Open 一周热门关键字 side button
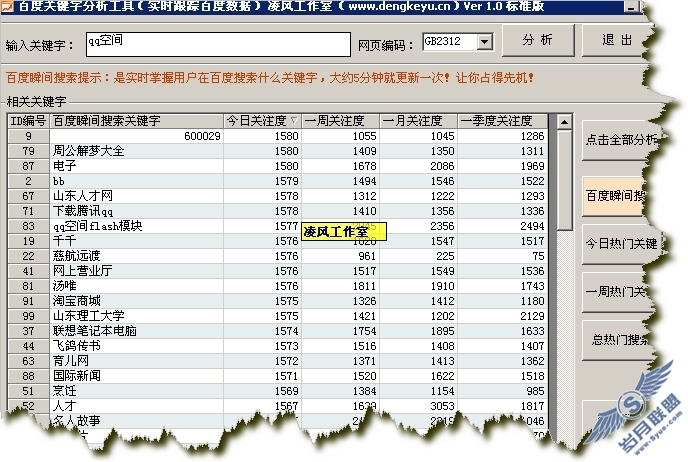Image resolution: width=688 pixels, height=462 pixels. [x=616, y=292]
